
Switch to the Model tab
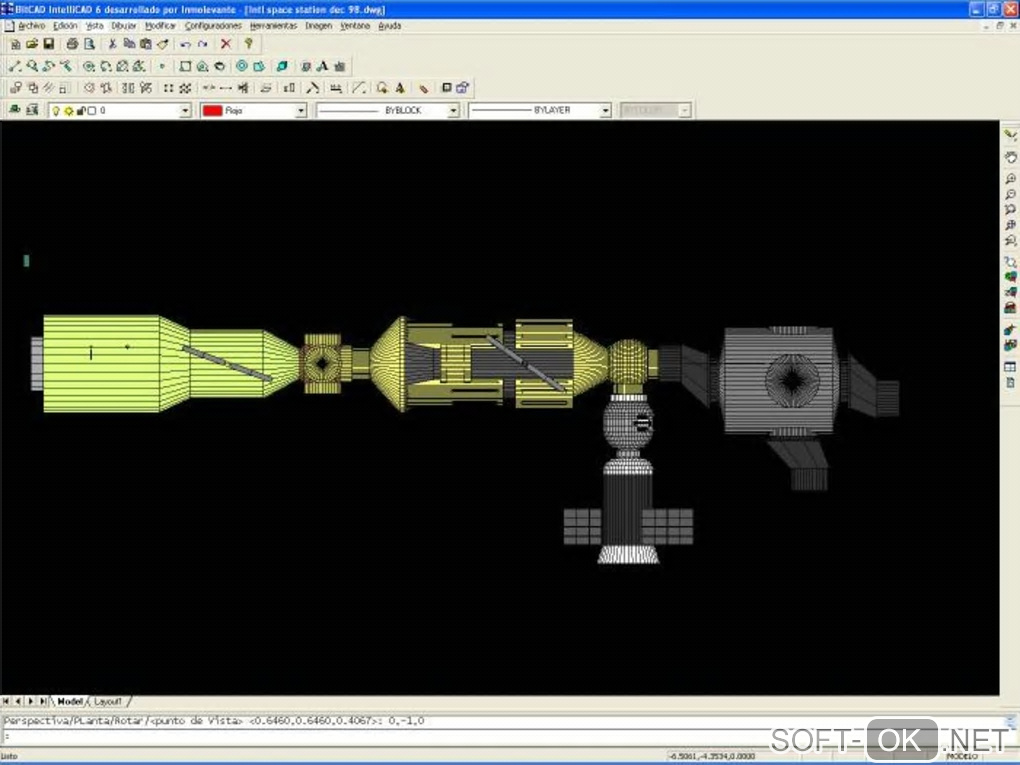coord(70,701)
